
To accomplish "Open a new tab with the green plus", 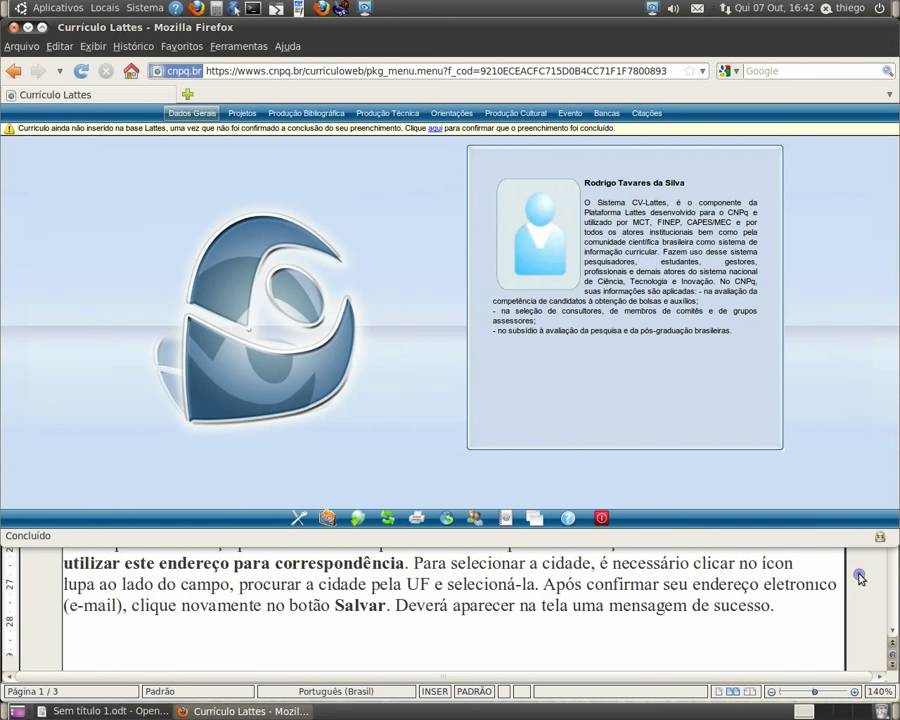I will coord(188,94).
